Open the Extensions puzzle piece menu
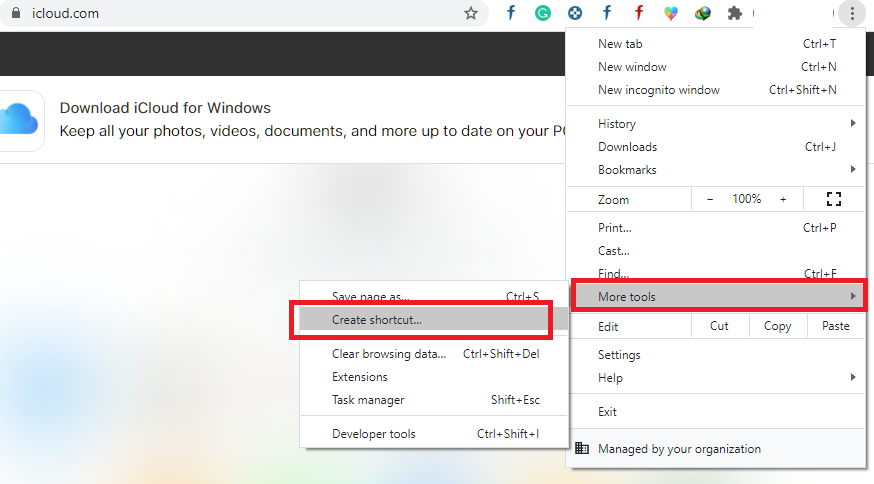The image size is (874, 484). [735, 14]
